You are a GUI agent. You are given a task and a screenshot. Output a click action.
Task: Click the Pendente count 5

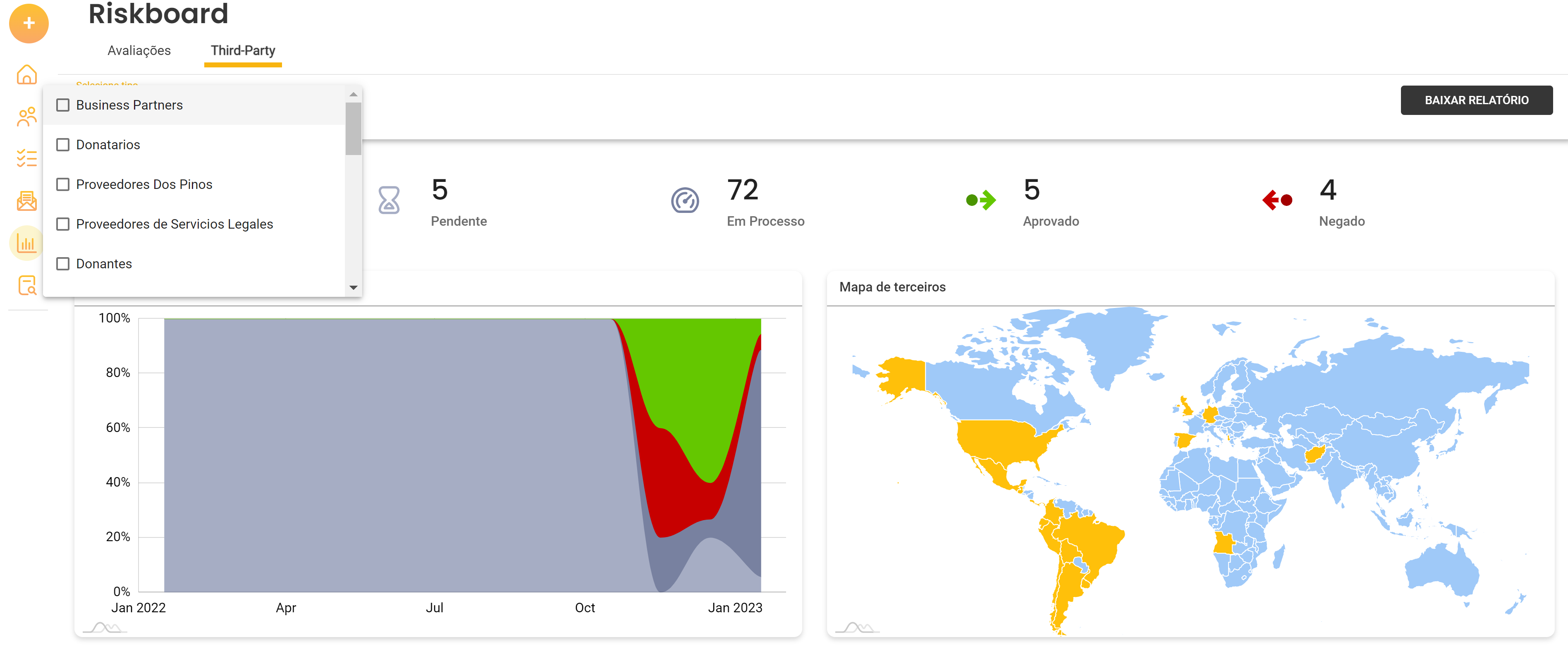[440, 190]
